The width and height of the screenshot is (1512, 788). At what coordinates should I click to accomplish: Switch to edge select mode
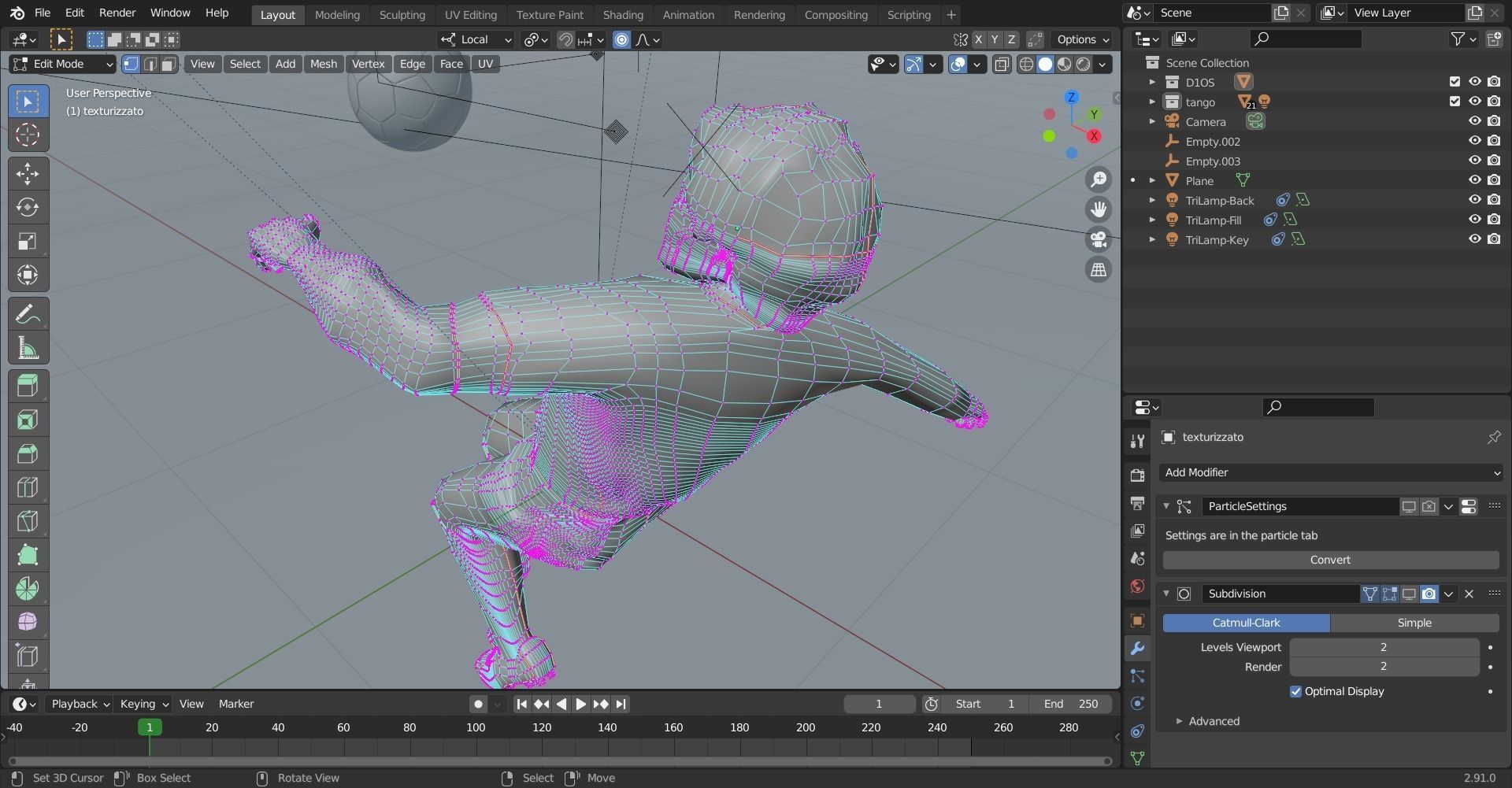click(150, 65)
